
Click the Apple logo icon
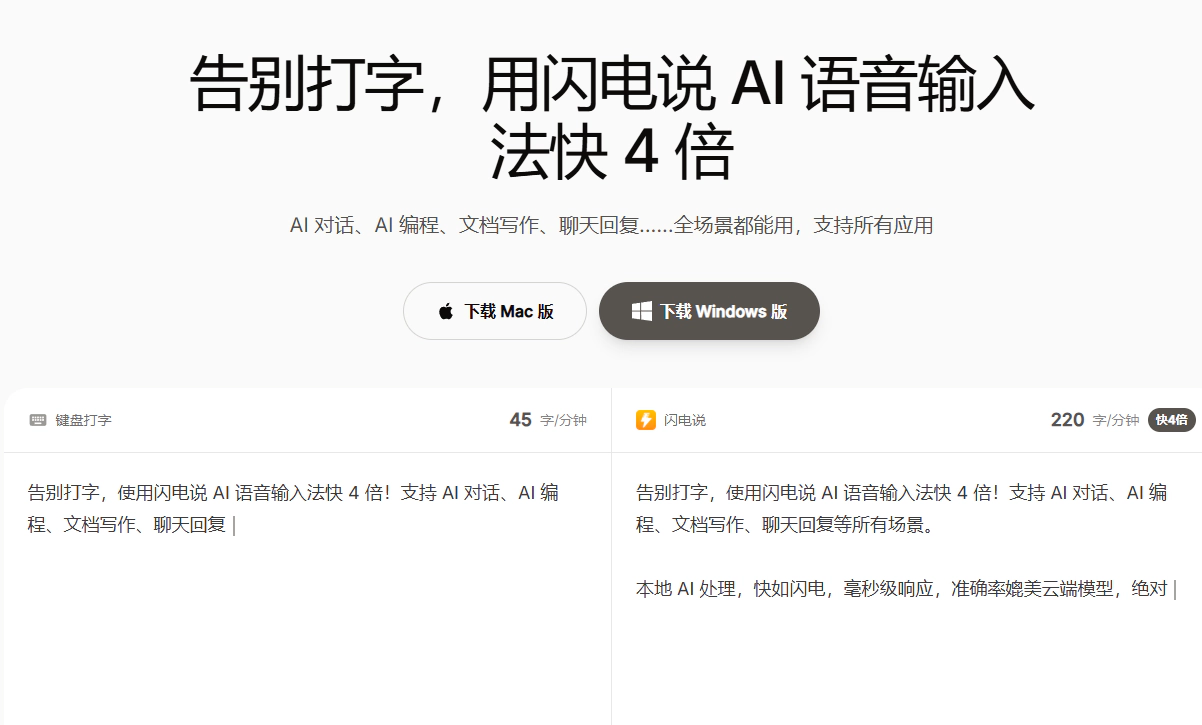click(446, 312)
